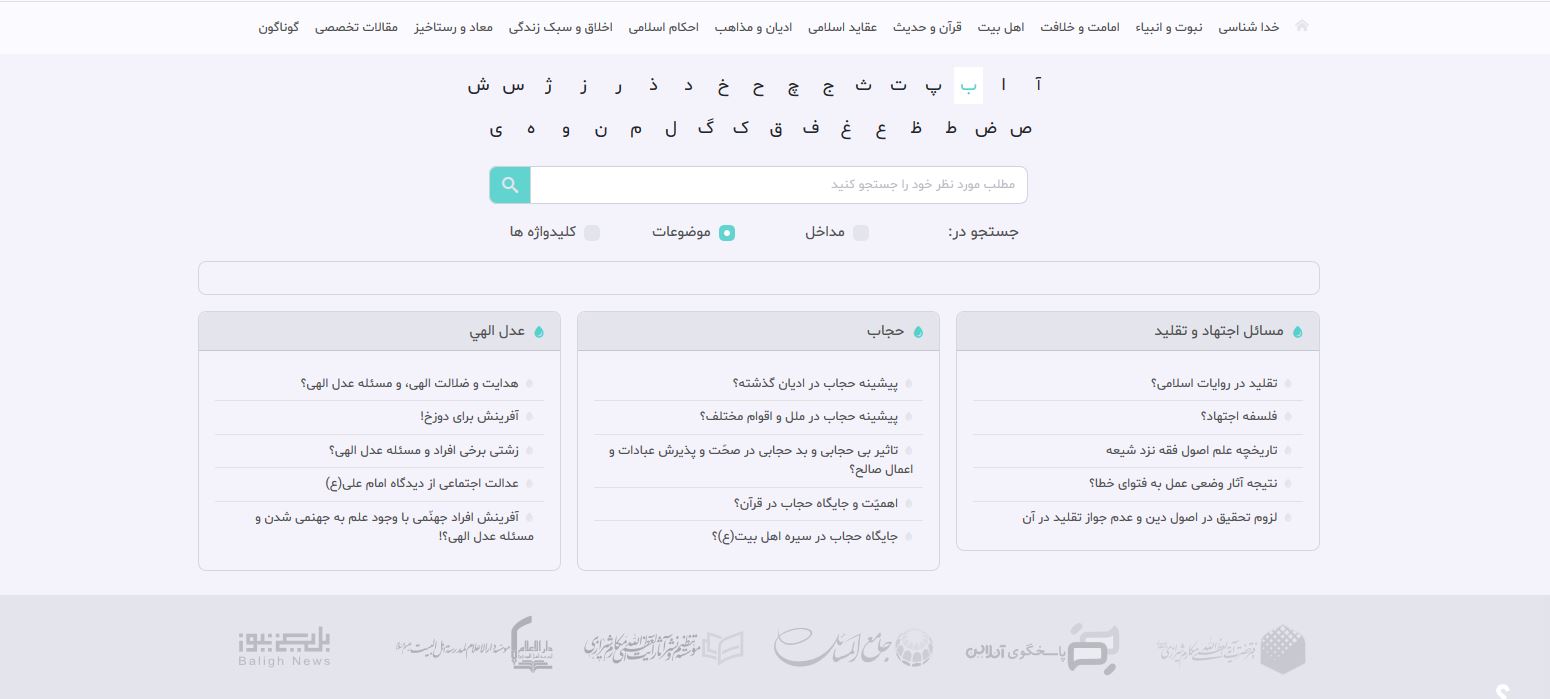This screenshot has height=699, width=1550.
Task: Click the drop icon beside حجاب heading
Action: tap(918, 332)
